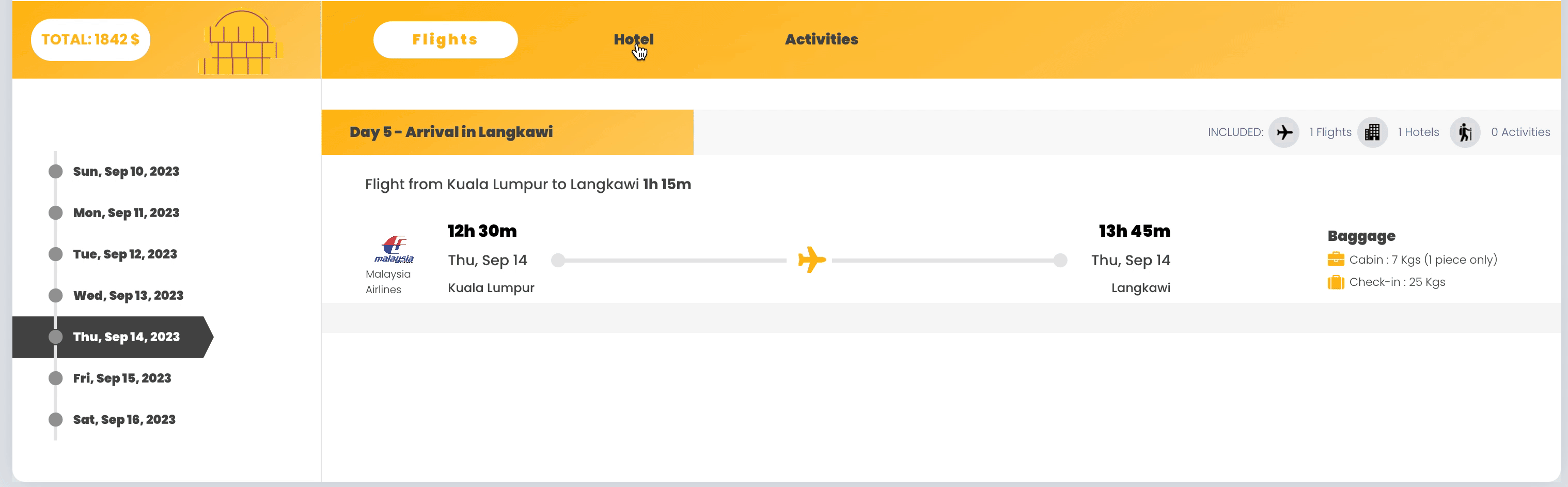Choose Wed, Sep 13, 2023 in the timeline
The height and width of the screenshot is (487, 1568).
[x=128, y=296]
